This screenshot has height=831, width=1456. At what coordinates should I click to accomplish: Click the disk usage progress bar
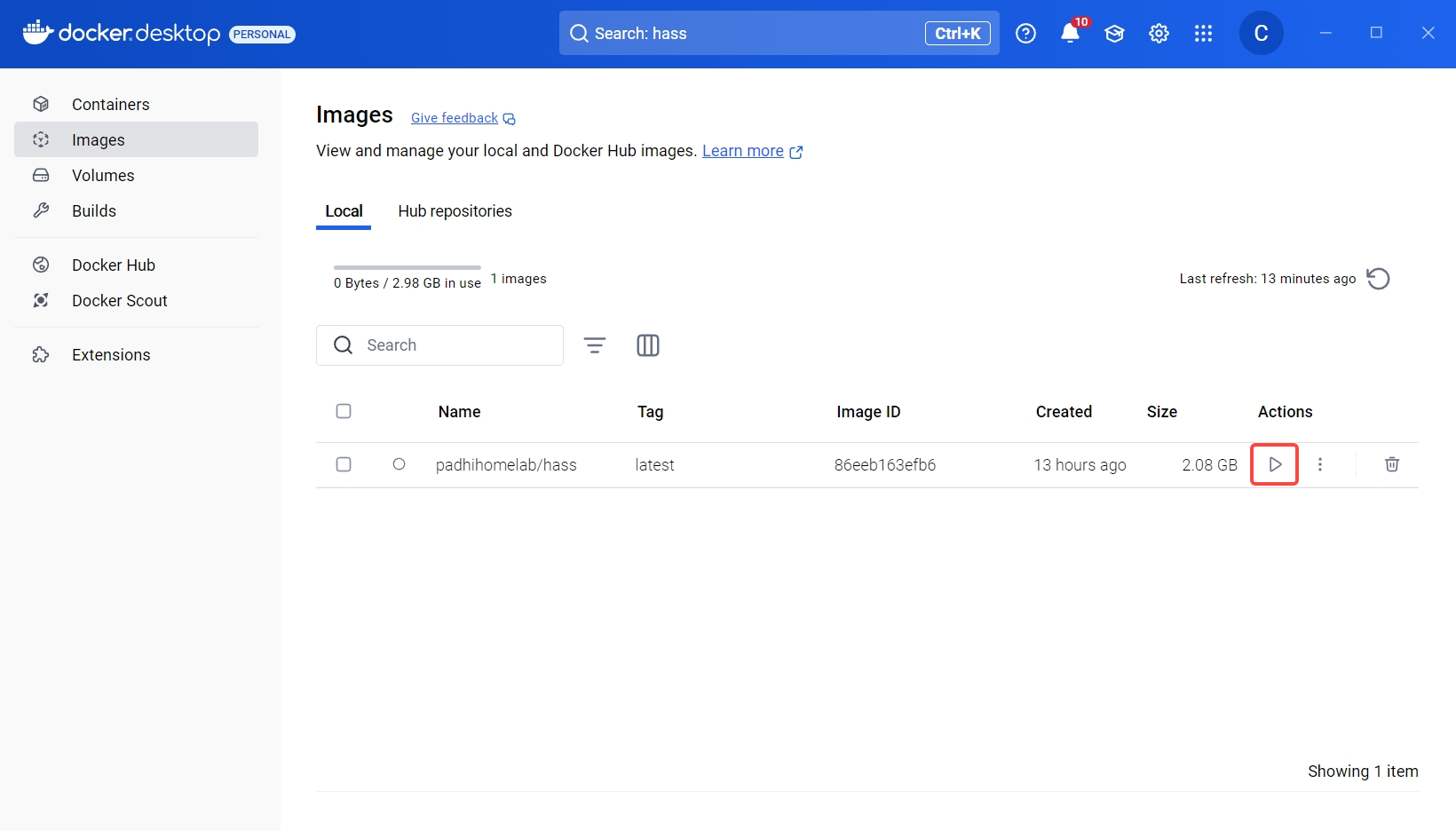407,267
